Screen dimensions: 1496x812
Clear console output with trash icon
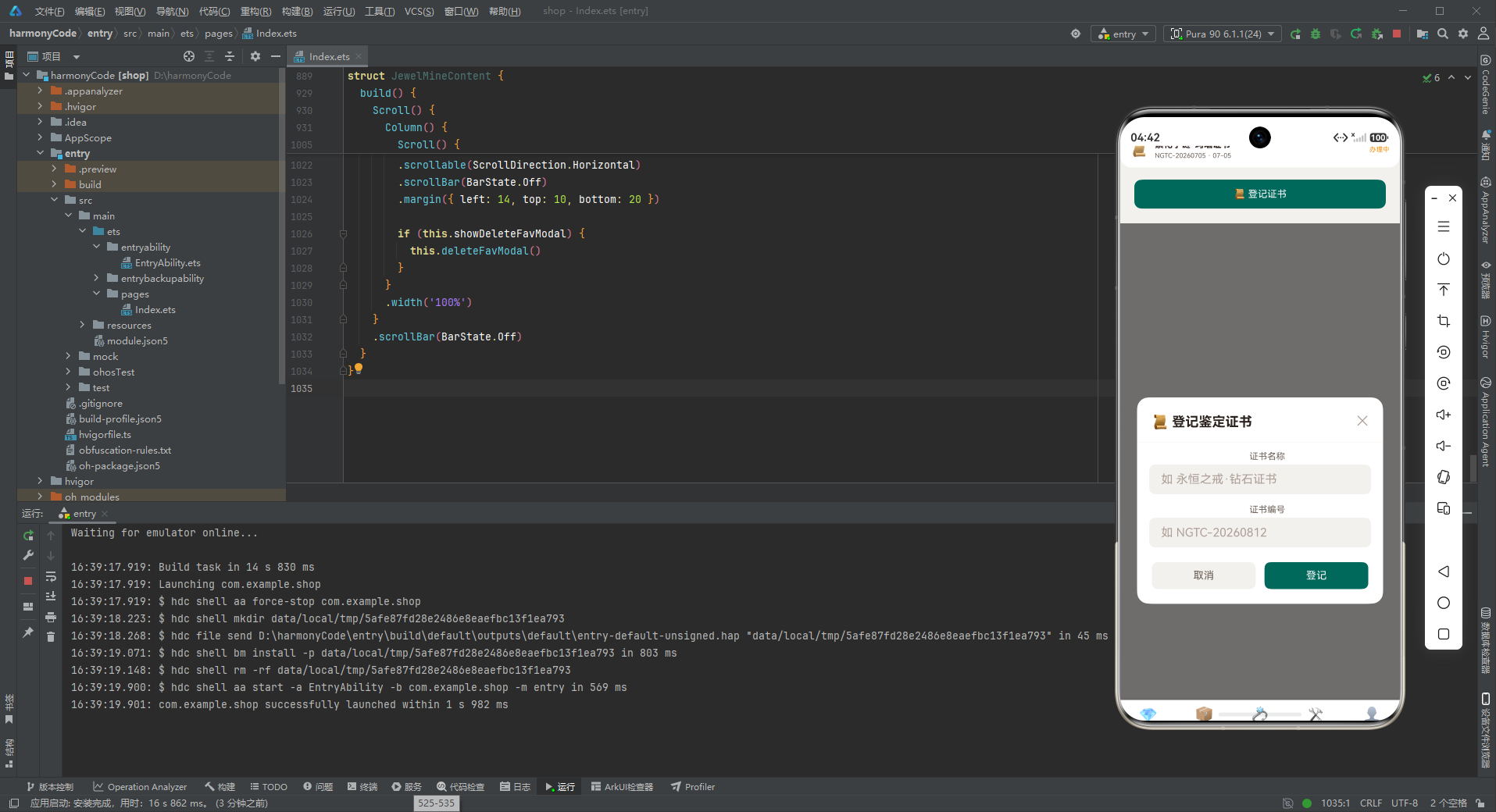pos(51,637)
